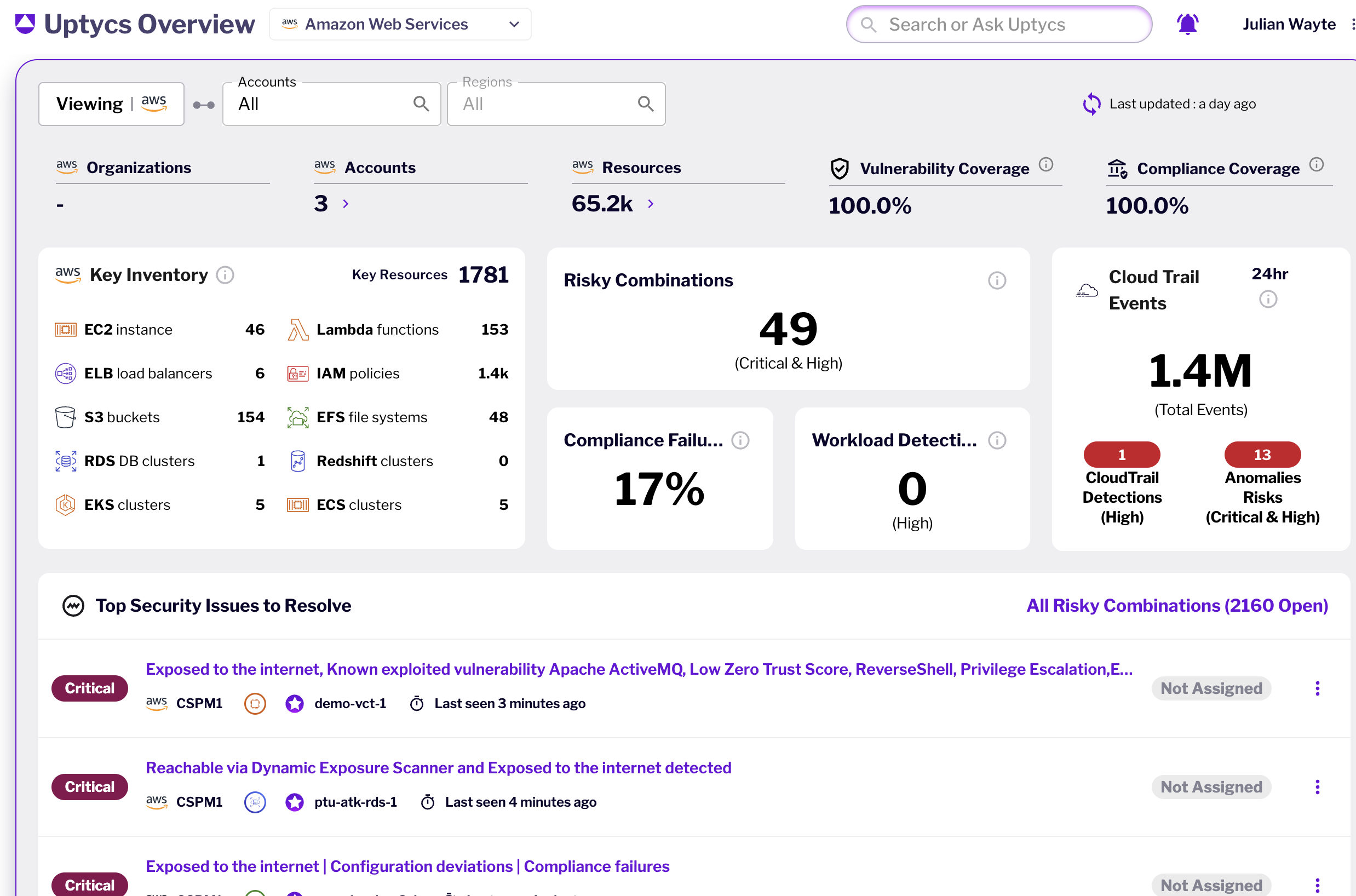Open the Amazon Web Services dropdown
Screen dimensions: 1356x896
[x=400, y=24]
